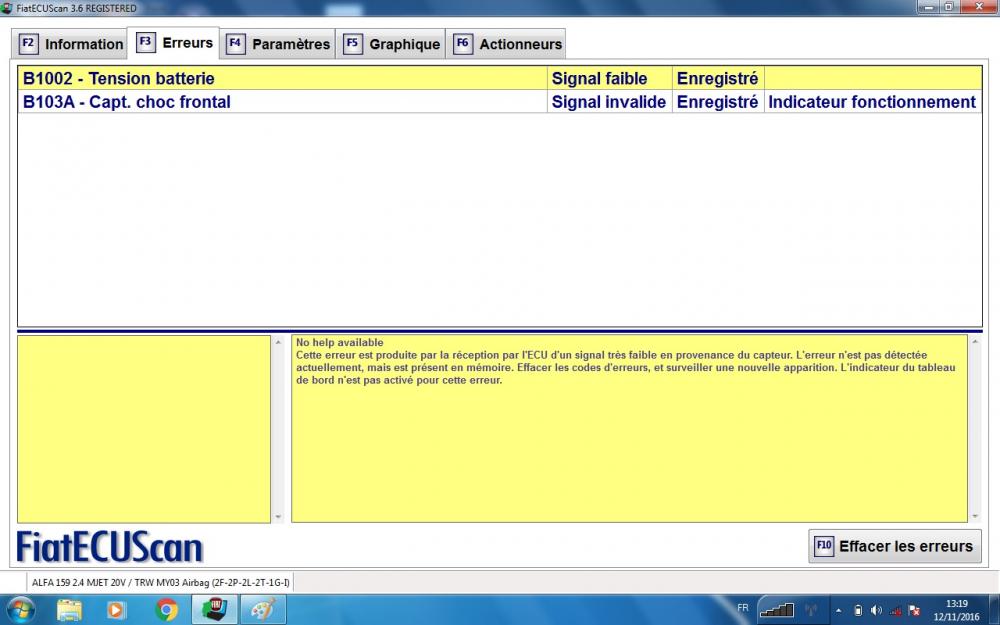Click the No help available text
The width and height of the screenshot is (1000, 625).
point(339,342)
